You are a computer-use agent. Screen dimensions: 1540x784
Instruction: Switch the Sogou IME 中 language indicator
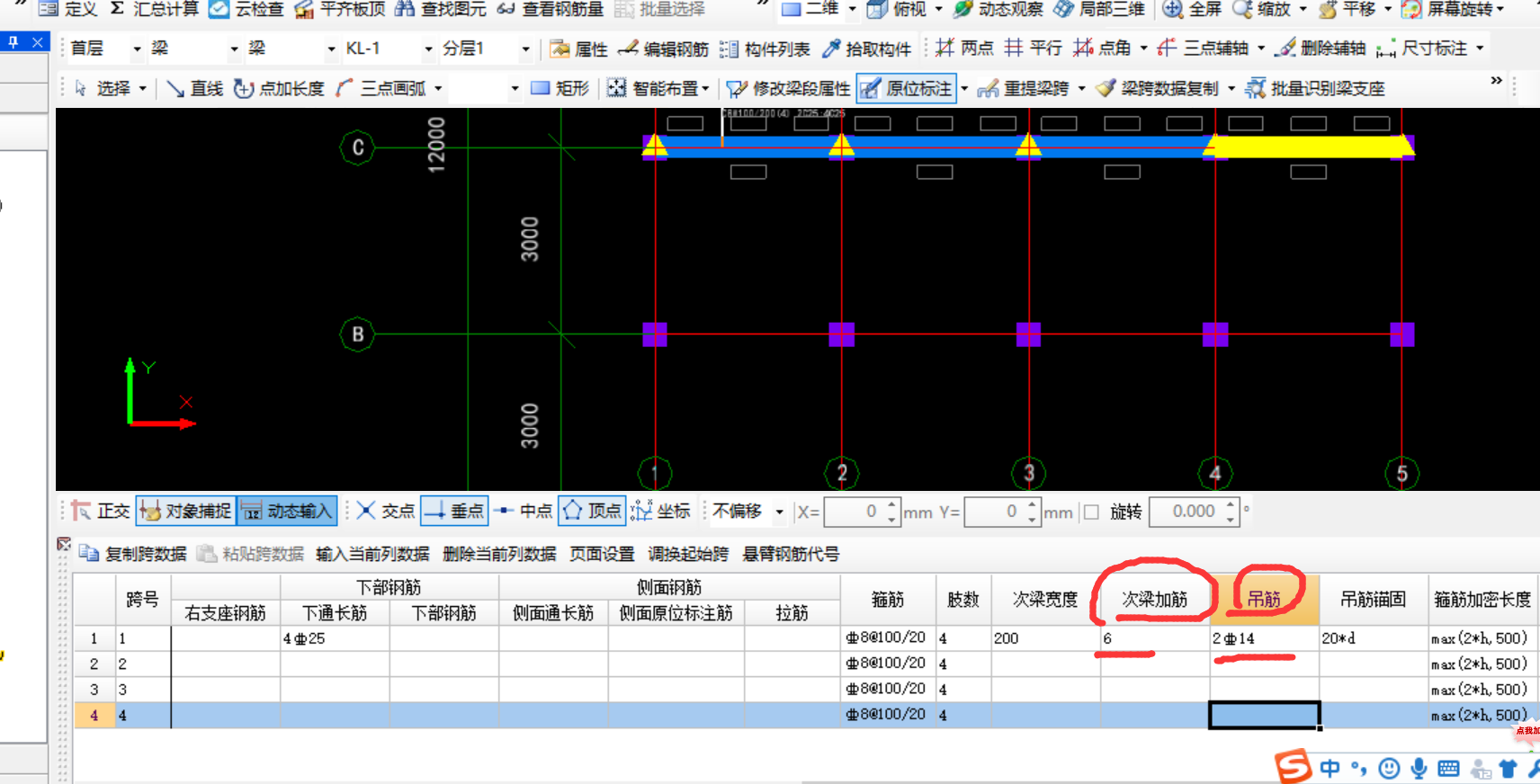[1330, 768]
